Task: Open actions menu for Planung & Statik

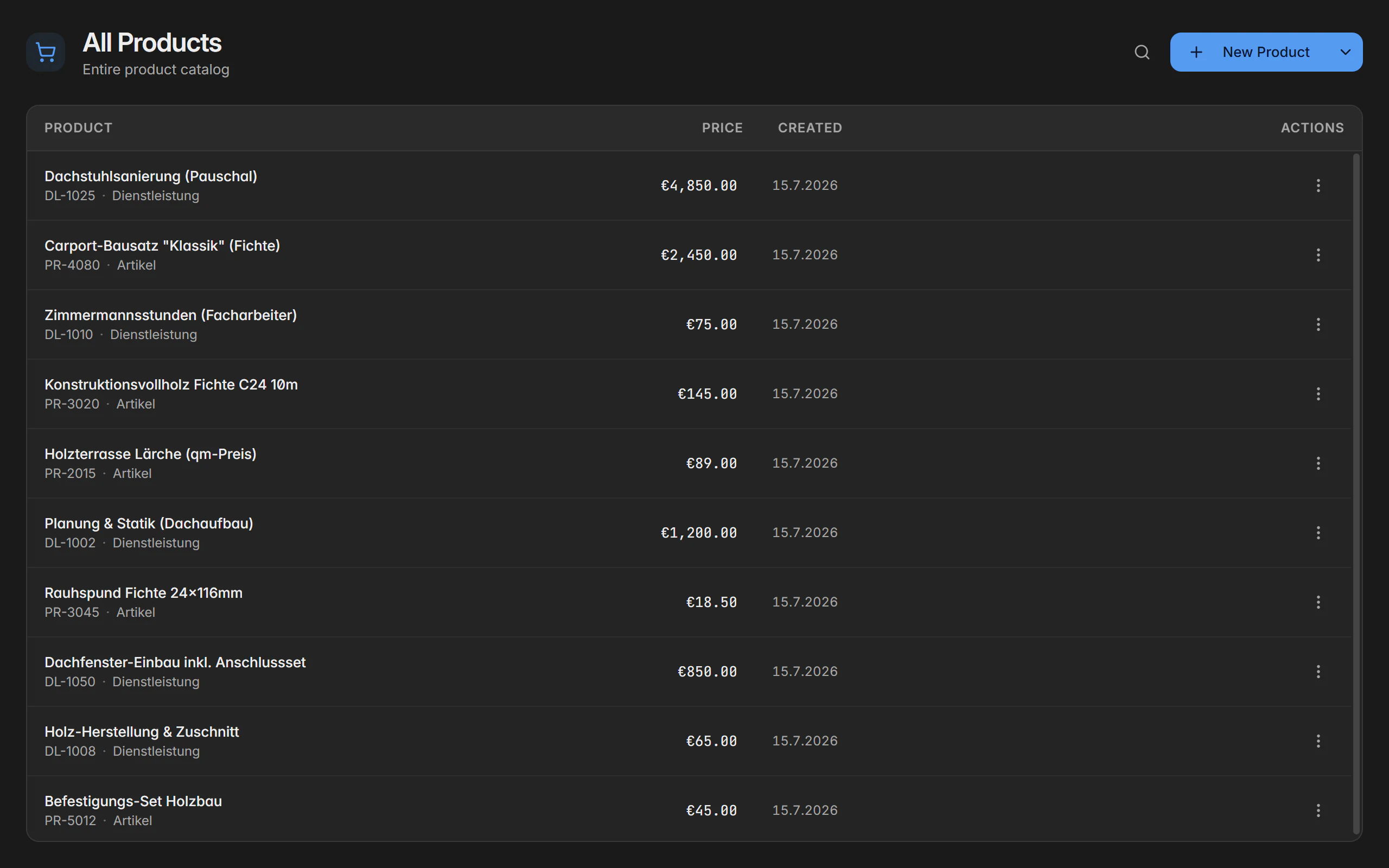Action: tap(1318, 533)
